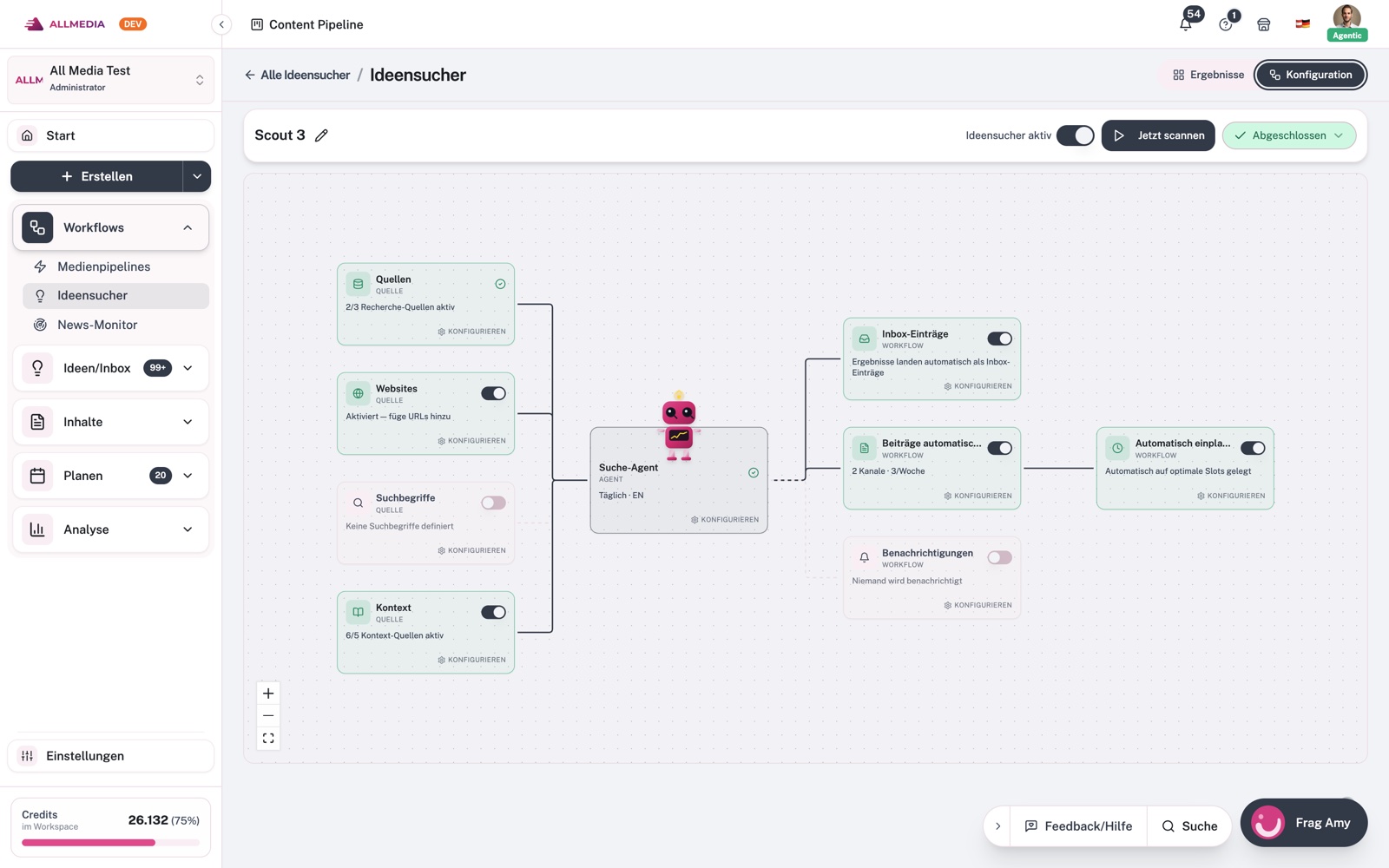This screenshot has height=868, width=1389.
Task: Zoom in on the canvas
Action: (268, 694)
